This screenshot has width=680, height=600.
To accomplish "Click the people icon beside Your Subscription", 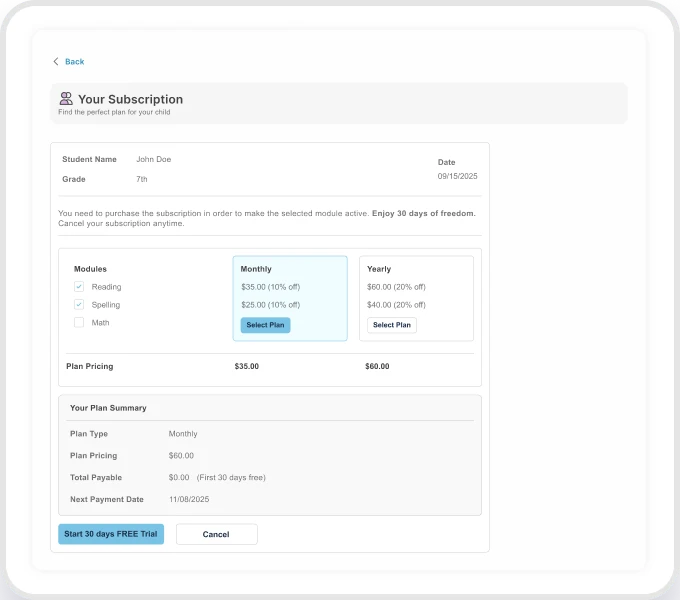I will tap(66, 99).
